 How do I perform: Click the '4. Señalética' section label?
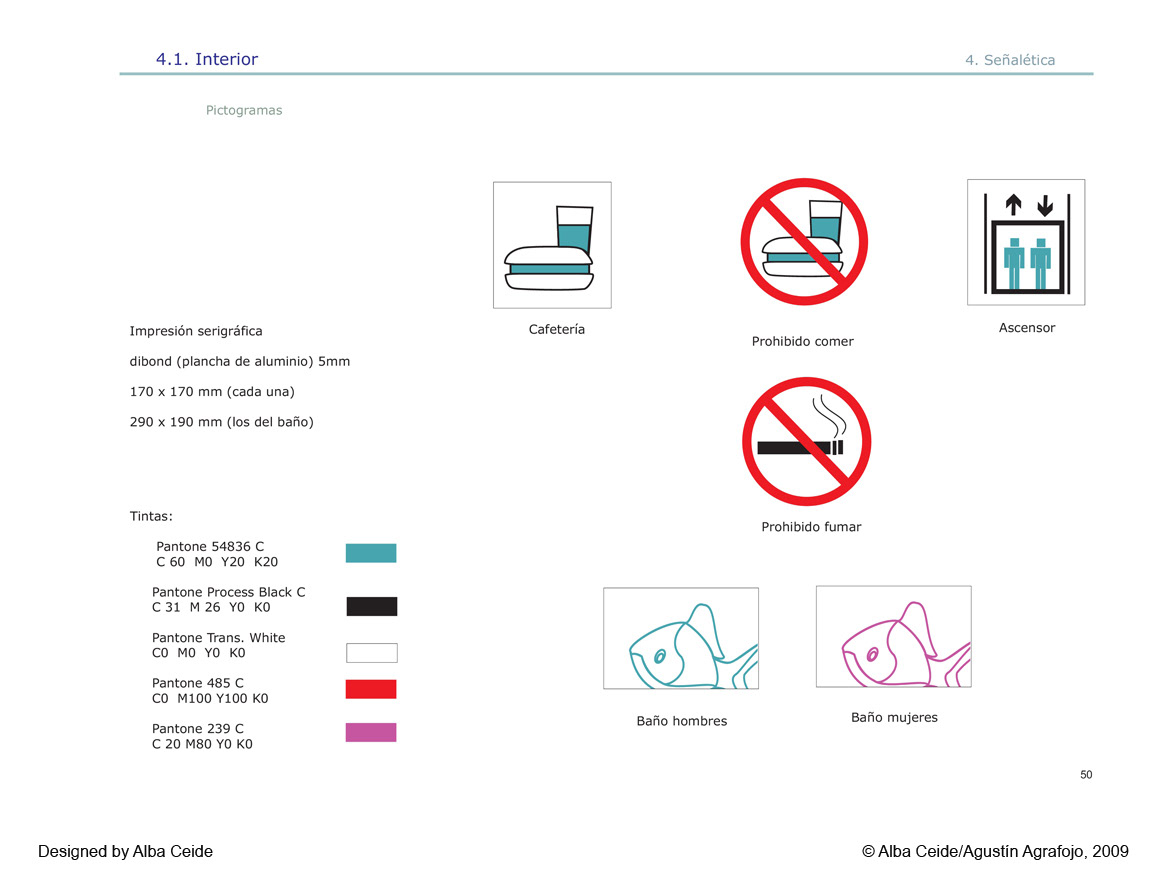(x=1010, y=60)
